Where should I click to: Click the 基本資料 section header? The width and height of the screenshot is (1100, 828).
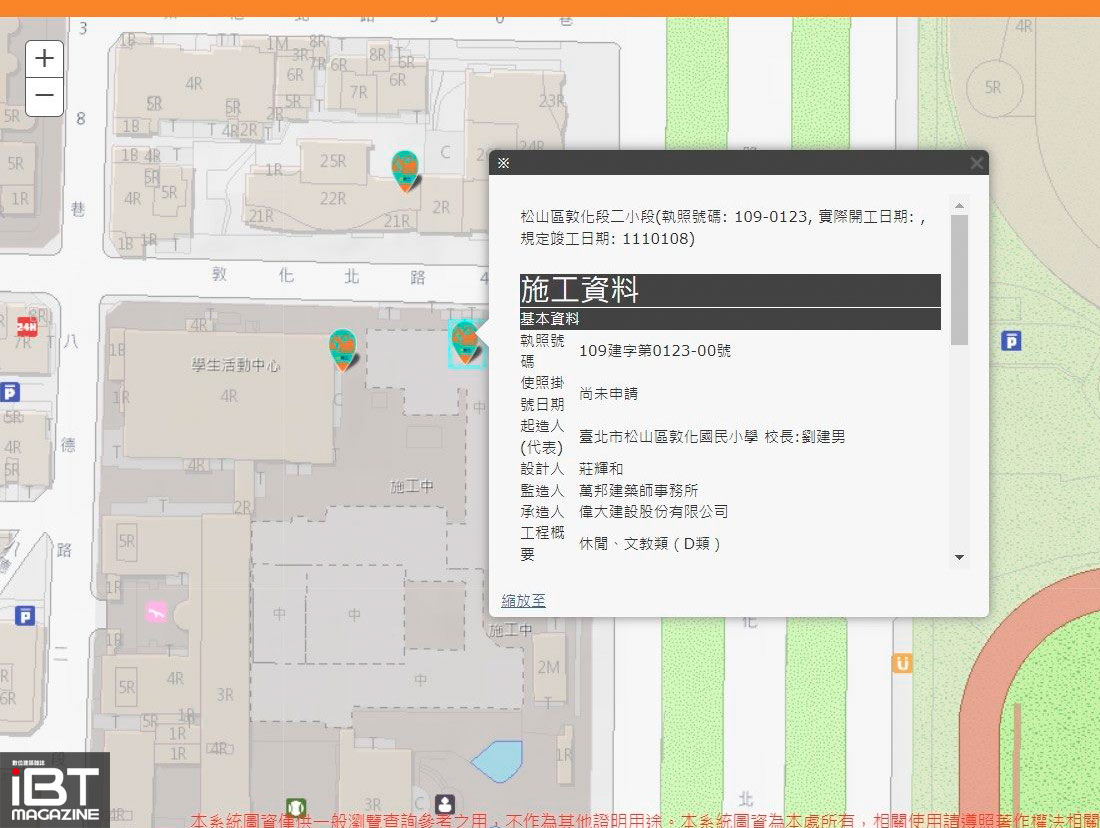(730, 319)
